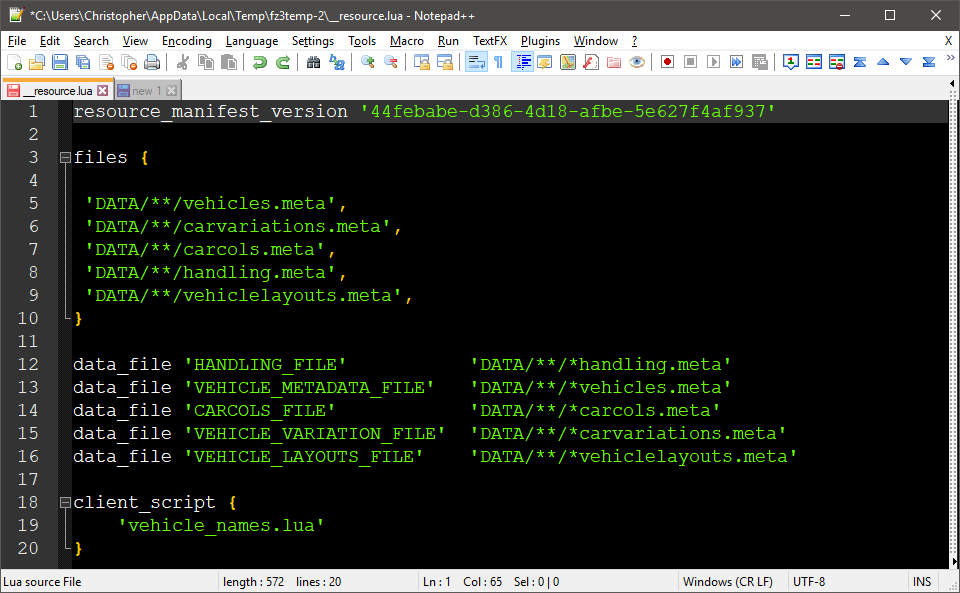The width and height of the screenshot is (960, 593).
Task: Open the Macro menu
Action: (407, 41)
